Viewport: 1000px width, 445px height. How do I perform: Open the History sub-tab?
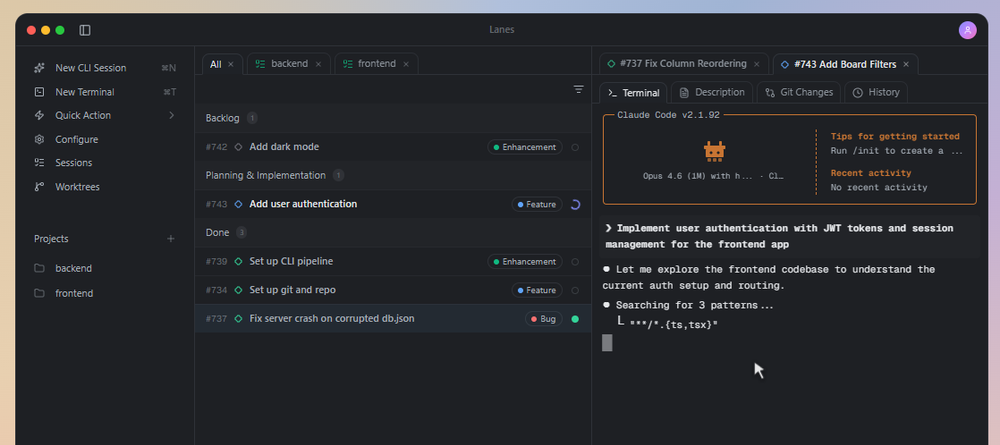tap(876, 92)
